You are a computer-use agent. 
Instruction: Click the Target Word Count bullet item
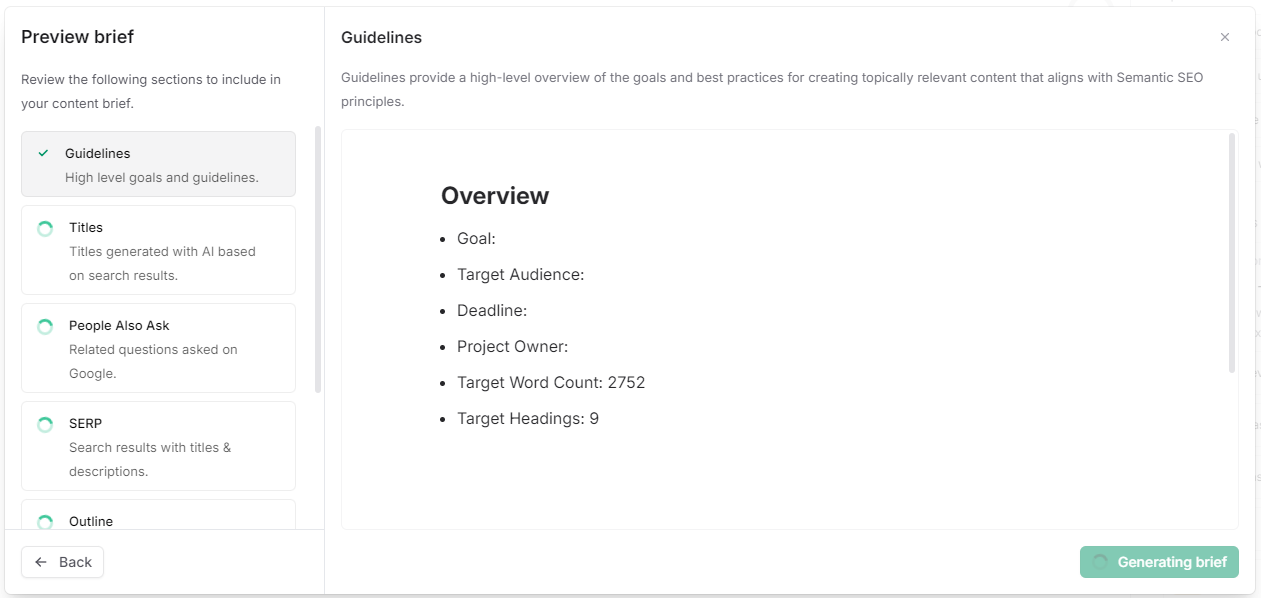[x=551, y=382]
